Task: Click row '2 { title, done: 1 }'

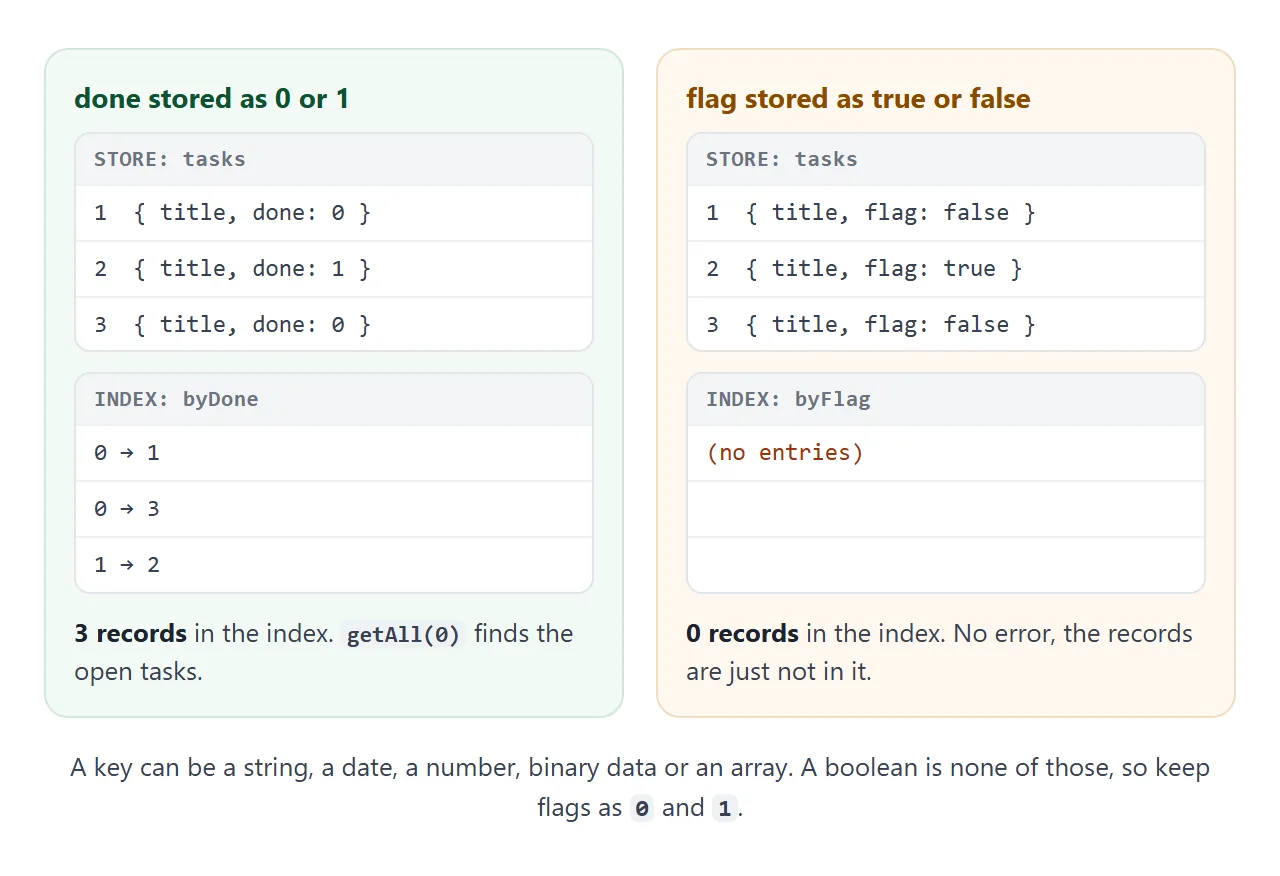Action: point(334,269)
